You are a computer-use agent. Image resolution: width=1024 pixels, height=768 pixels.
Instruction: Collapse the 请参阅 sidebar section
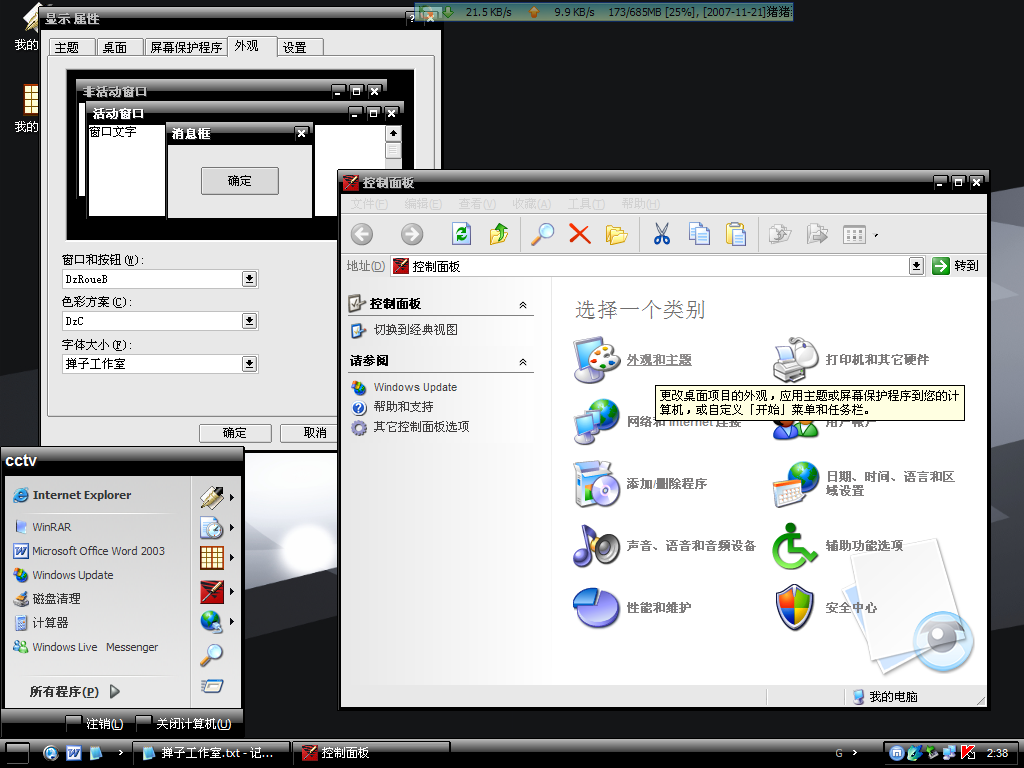click(x=522, y=362)
